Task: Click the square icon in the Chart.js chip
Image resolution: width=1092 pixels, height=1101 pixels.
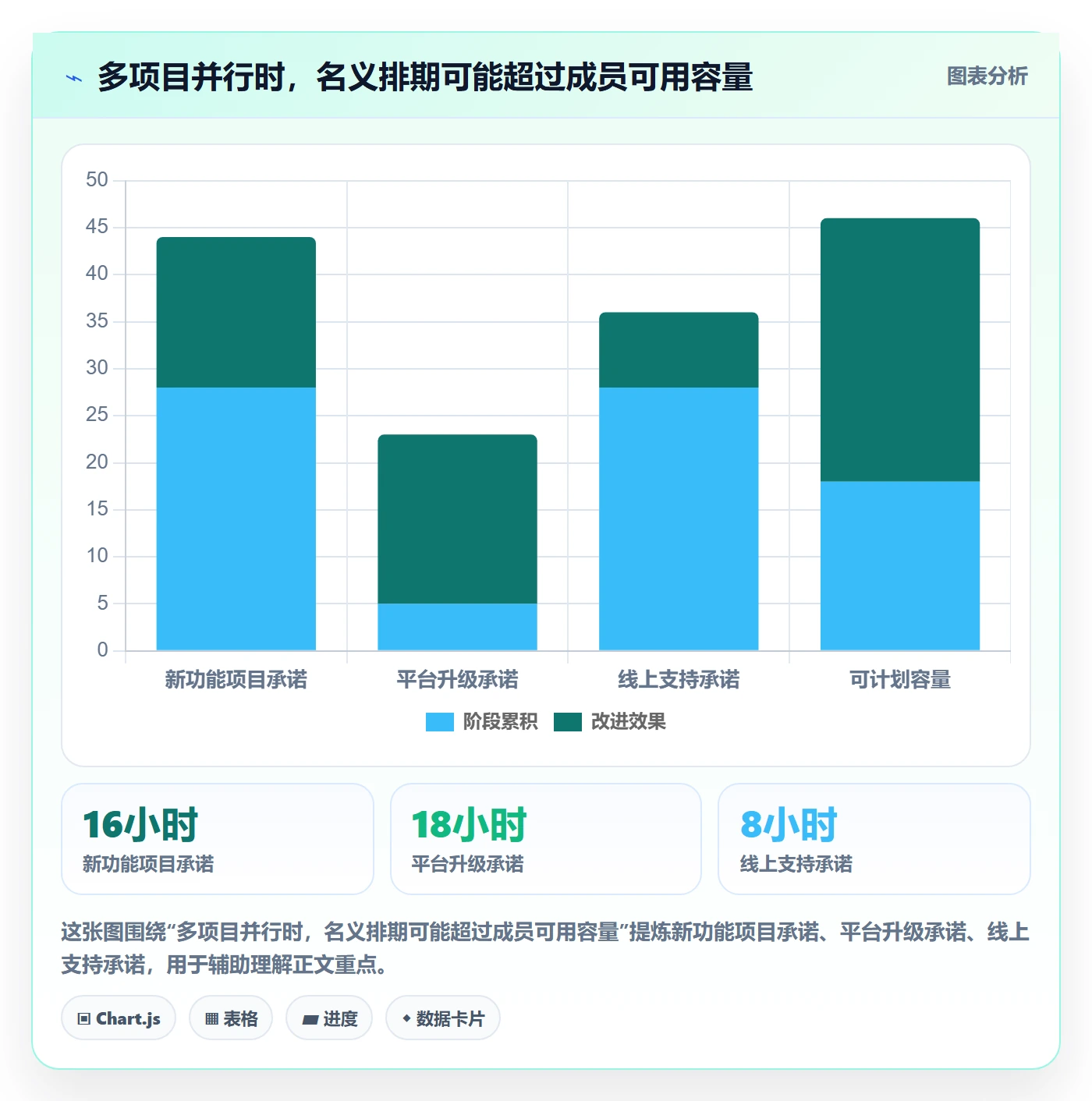Action: 84,1019
